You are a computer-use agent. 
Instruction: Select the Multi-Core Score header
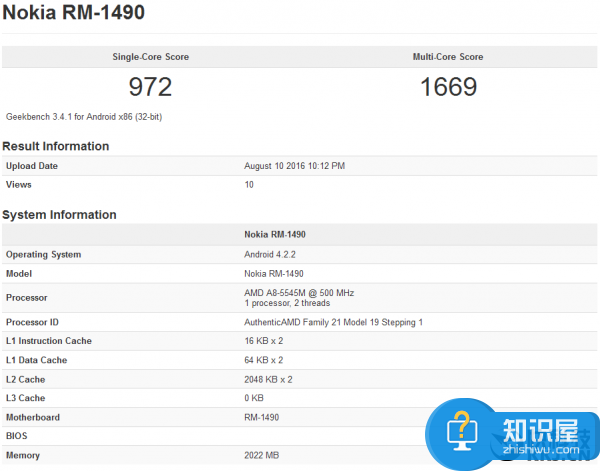coord(448,57)
